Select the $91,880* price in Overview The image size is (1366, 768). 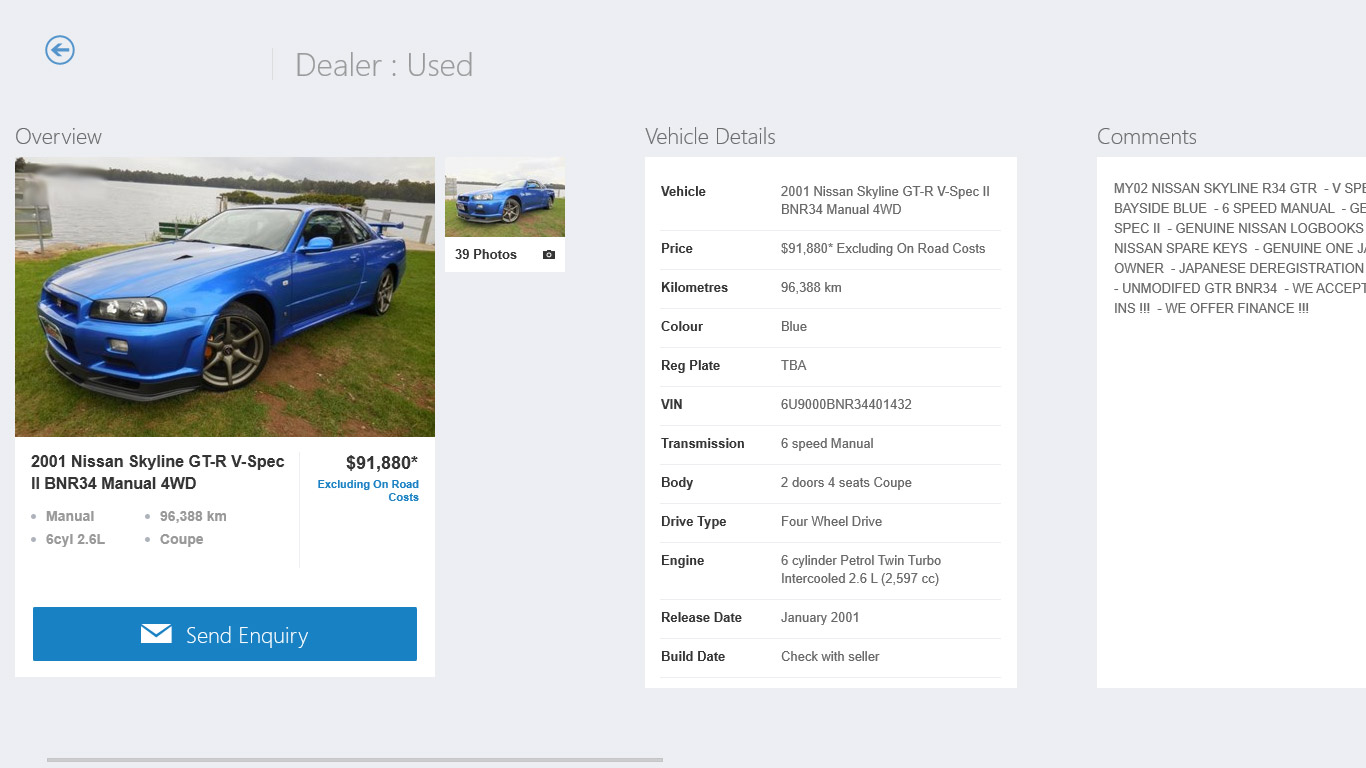point(382,463)
